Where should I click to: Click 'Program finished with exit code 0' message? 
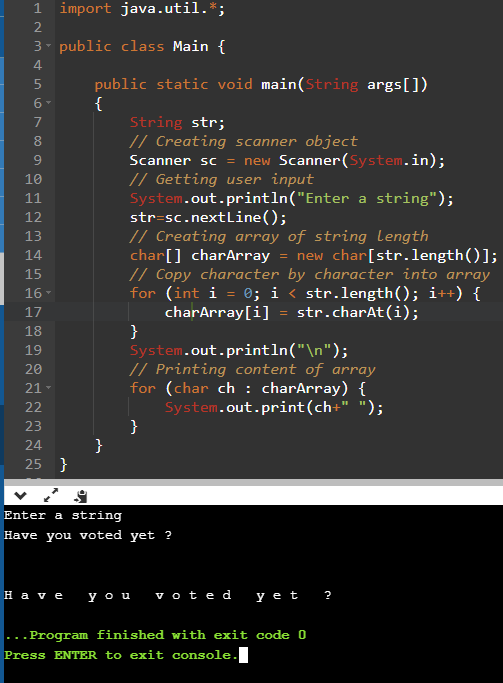point(155,635)
